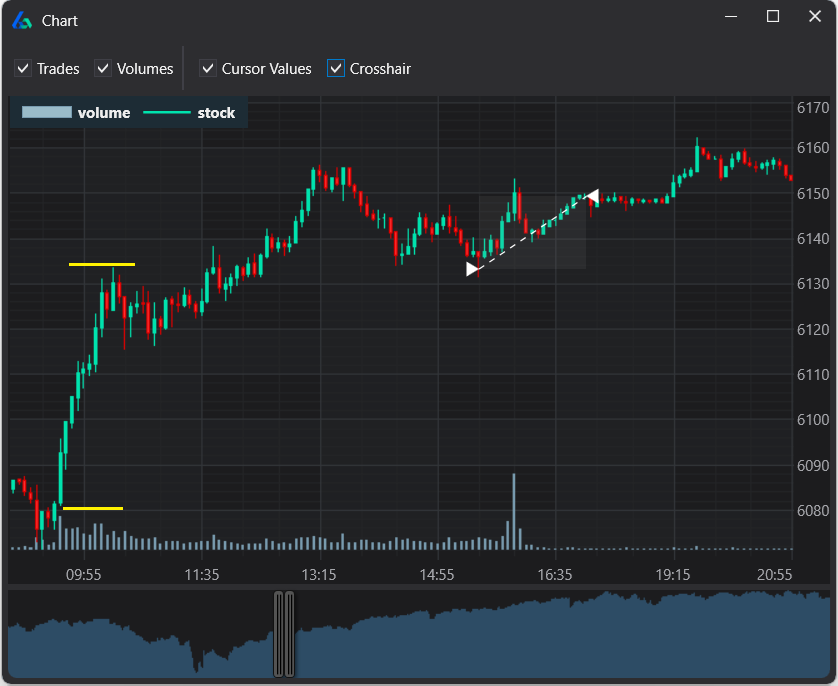Uncheck the Cursor Values option
Image resolution: width=838 pixels, height=686 pixels.
207,68
